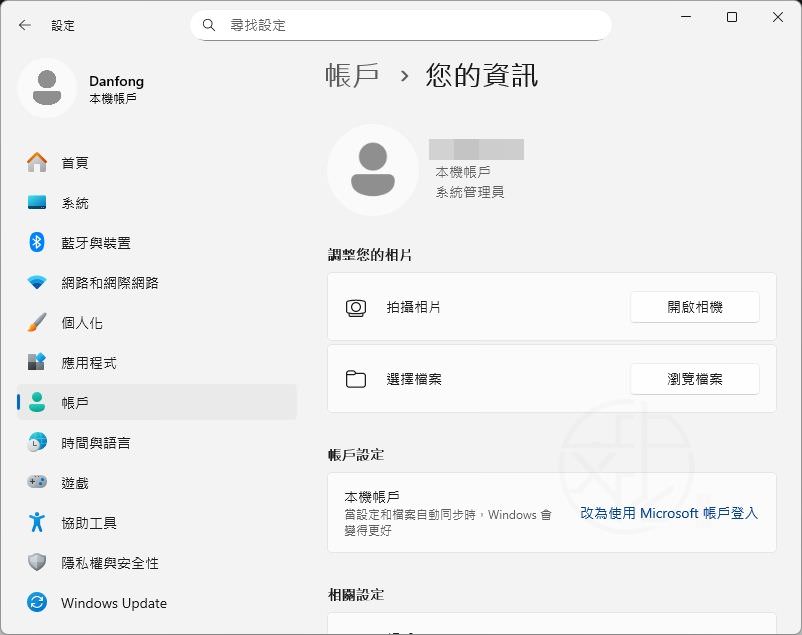Viewport: 802px width, 635px height.
Task: Click the 帳戶 breadcrumb link
Action: click(352, 75)
